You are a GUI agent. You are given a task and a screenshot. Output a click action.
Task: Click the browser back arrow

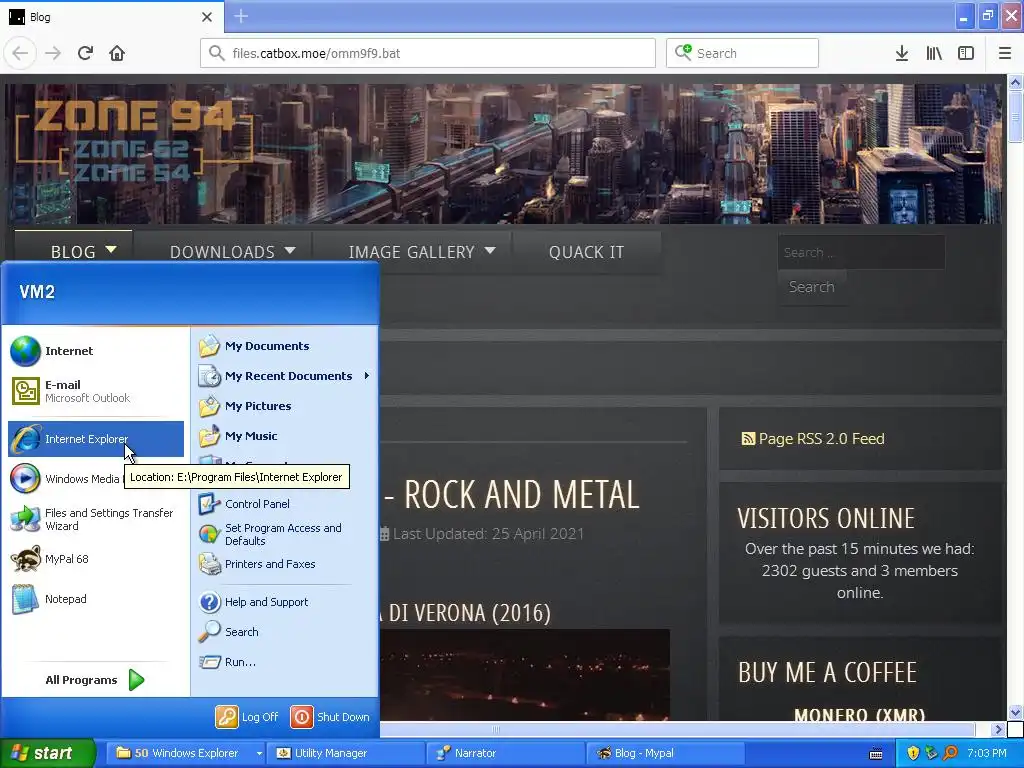click(20, 53)
